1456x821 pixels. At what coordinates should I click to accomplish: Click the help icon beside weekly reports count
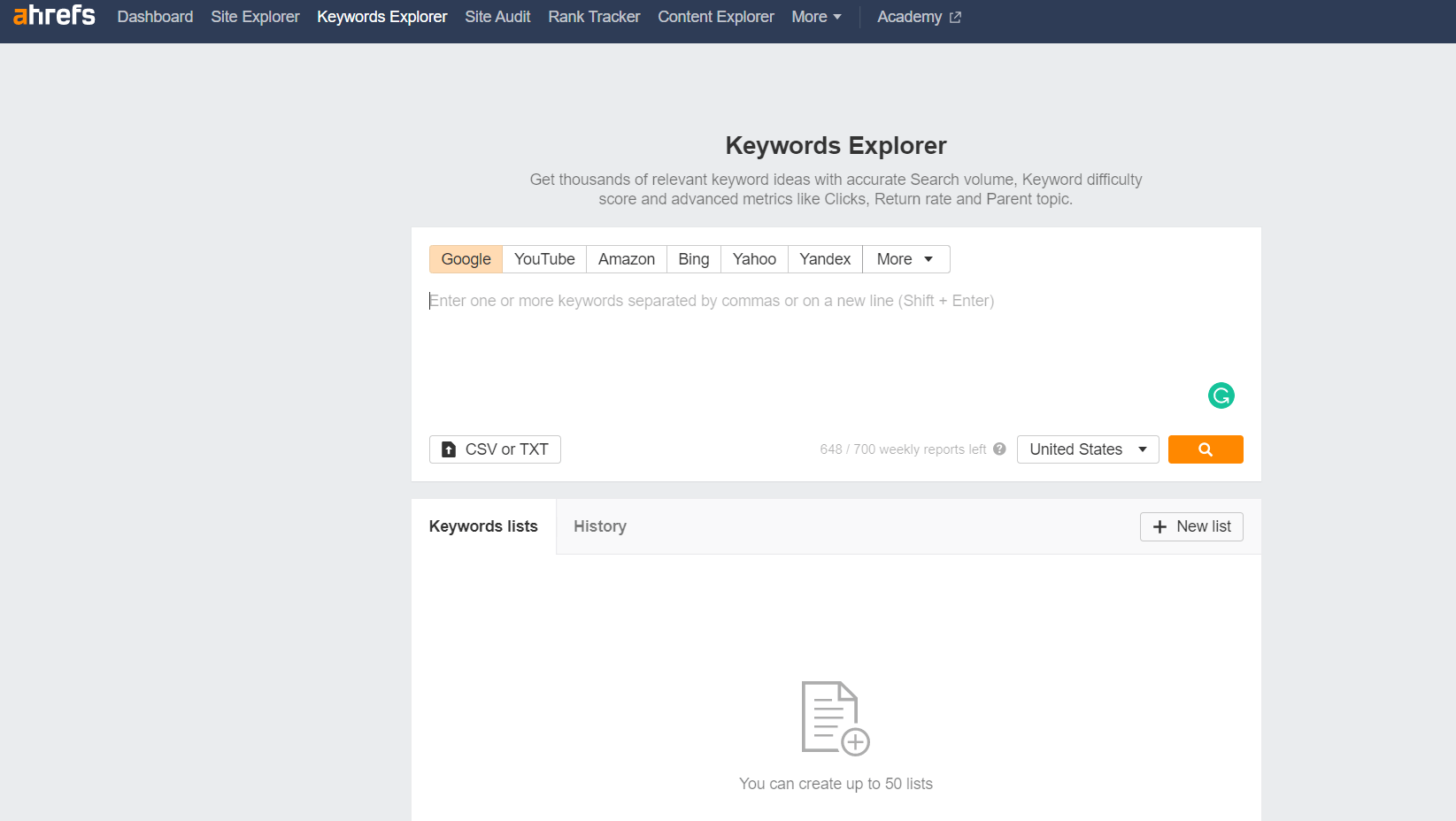[999, 449]
